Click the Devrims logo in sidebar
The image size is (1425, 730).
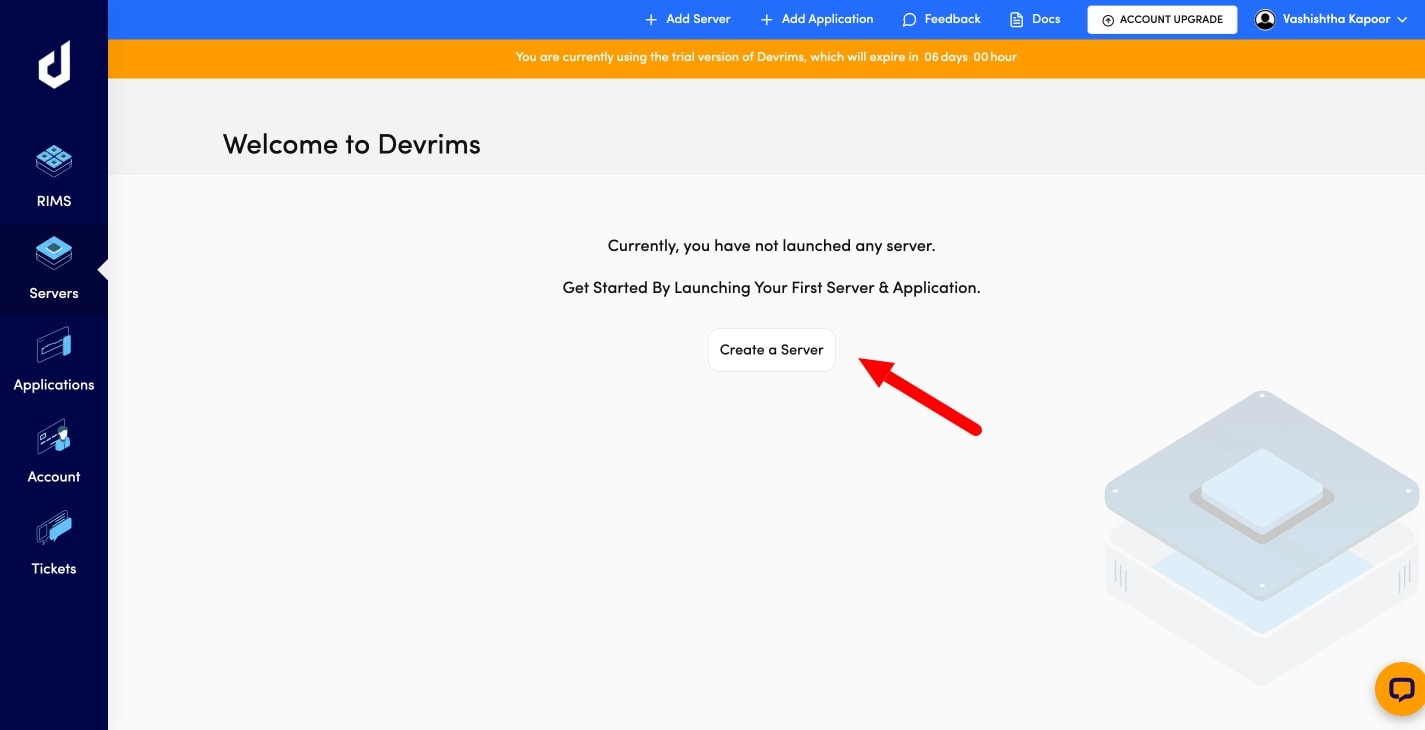[54, 65]
